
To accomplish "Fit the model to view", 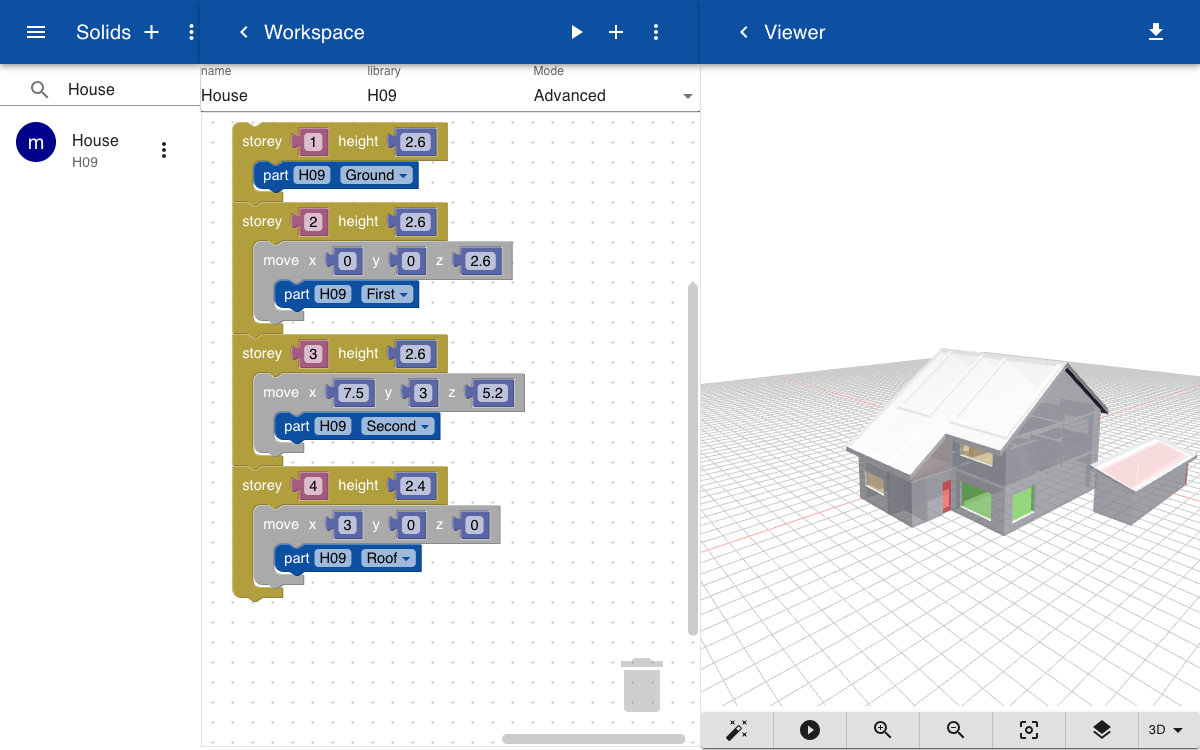I will pyautogui.click(x=1029, y=730).
